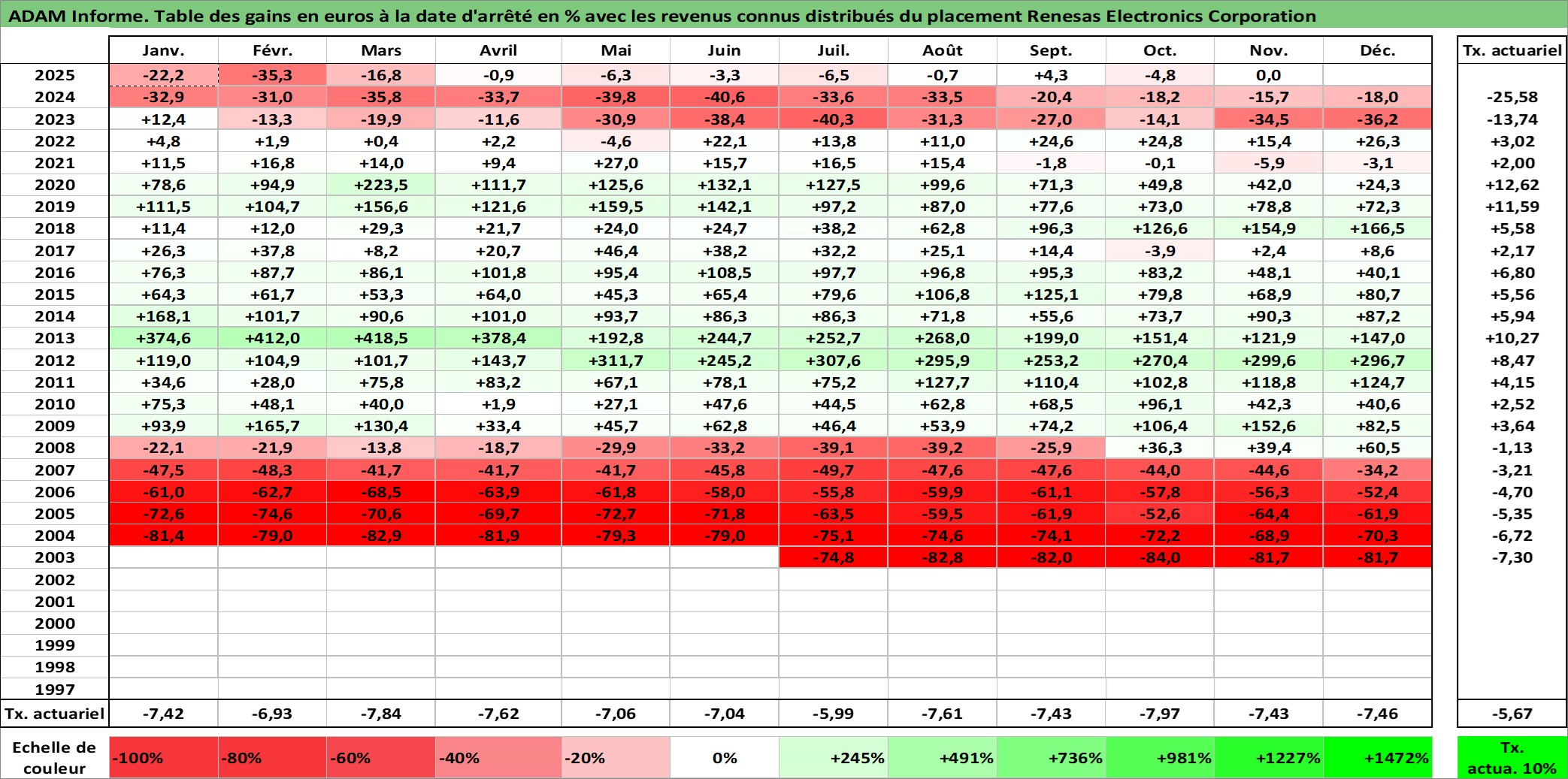
Task: Select the 2013 row label
Action: [x=55, y=338]
